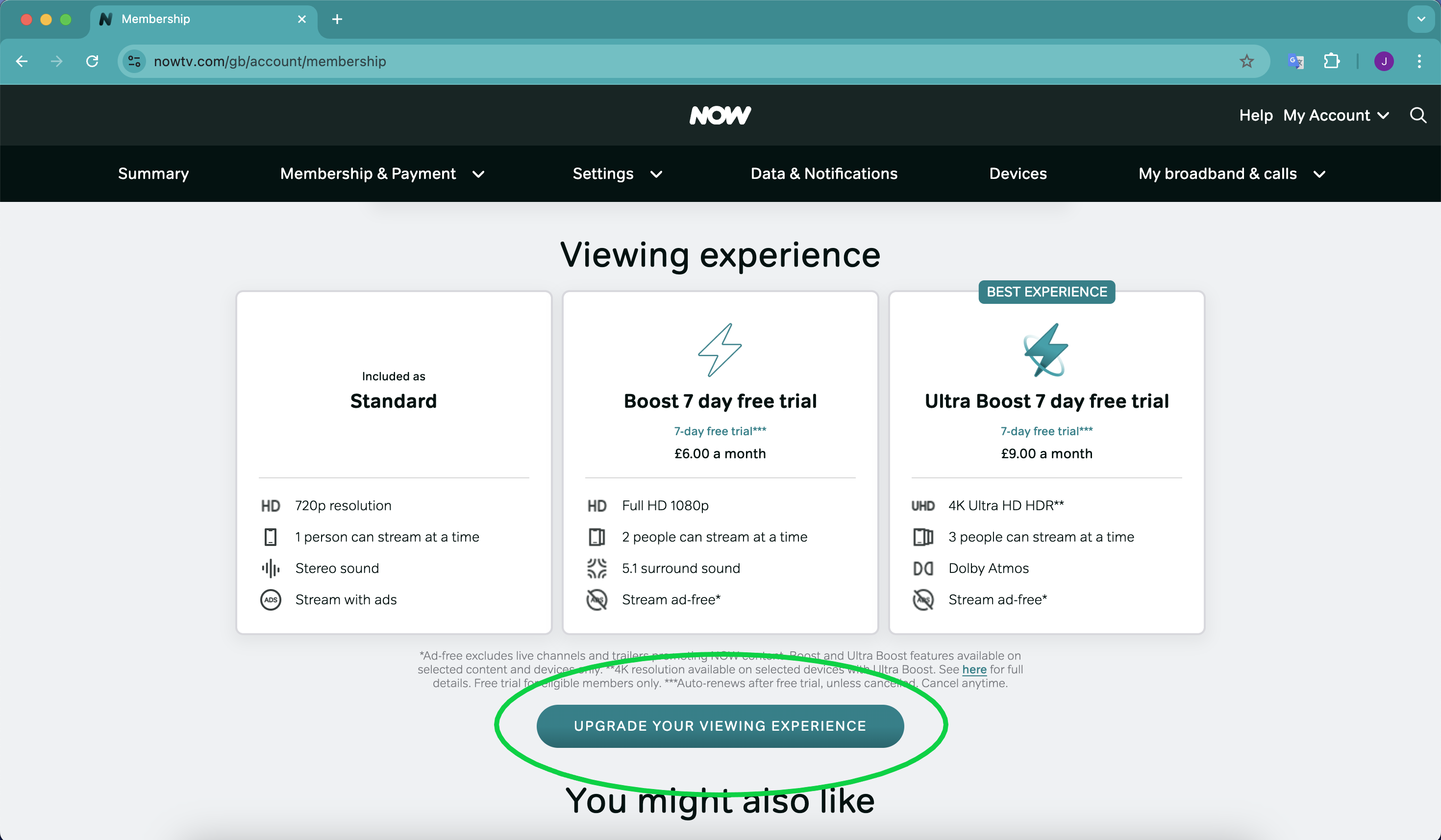Click the 5.1 surround sound icon

597,568
